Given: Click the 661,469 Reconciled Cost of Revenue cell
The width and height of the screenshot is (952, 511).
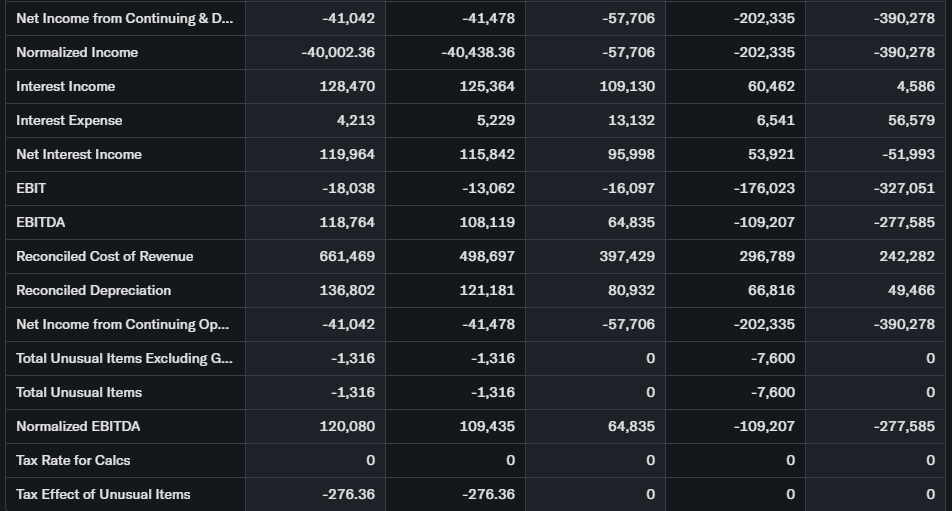Looking at the screenshot, I should (347, 256).
